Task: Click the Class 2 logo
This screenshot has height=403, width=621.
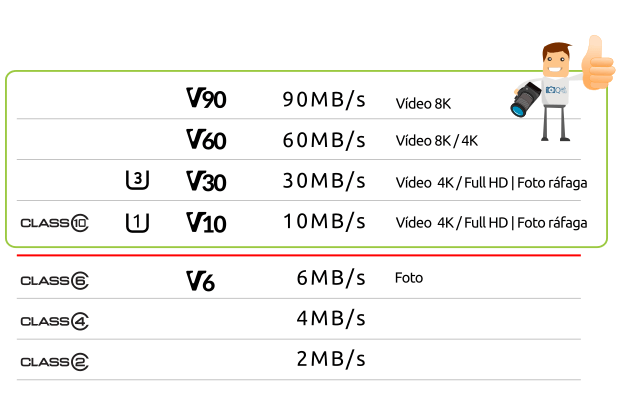Action: click(x=54, y=360)
